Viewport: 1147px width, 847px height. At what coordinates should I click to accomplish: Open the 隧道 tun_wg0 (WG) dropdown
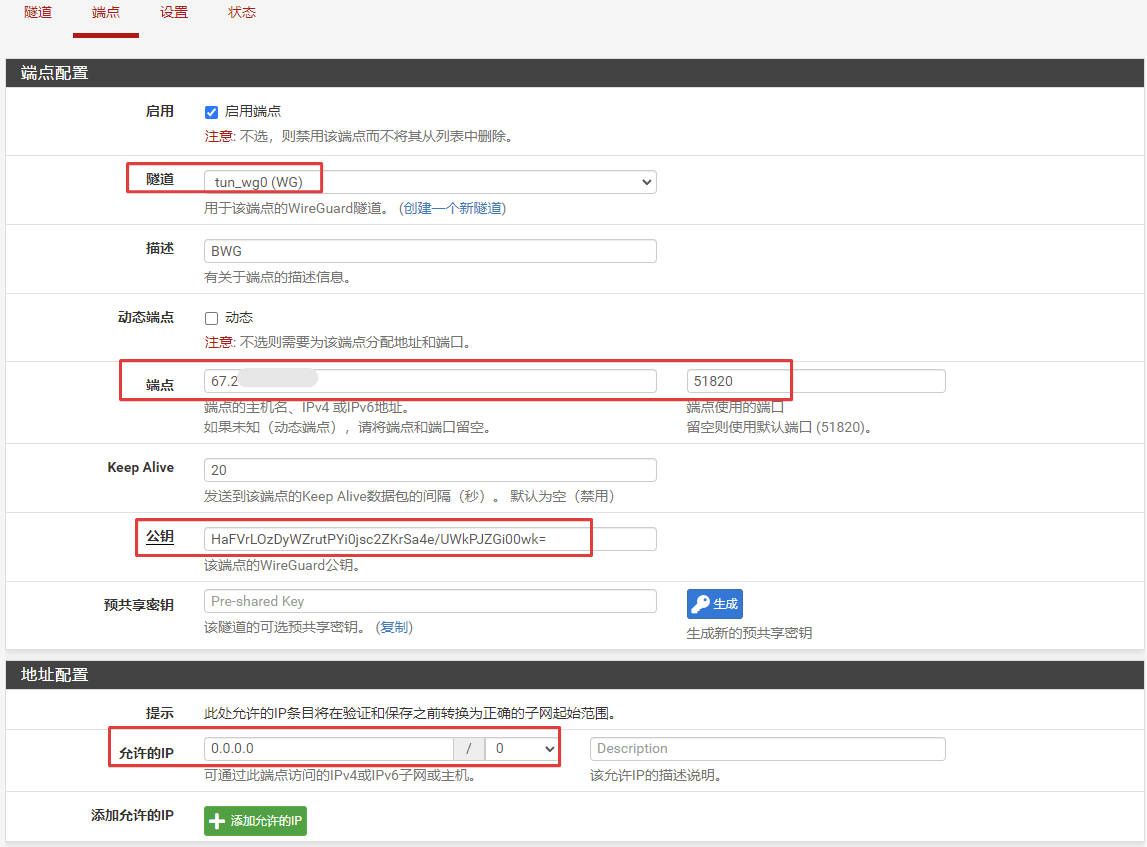(x=430, y=182)
